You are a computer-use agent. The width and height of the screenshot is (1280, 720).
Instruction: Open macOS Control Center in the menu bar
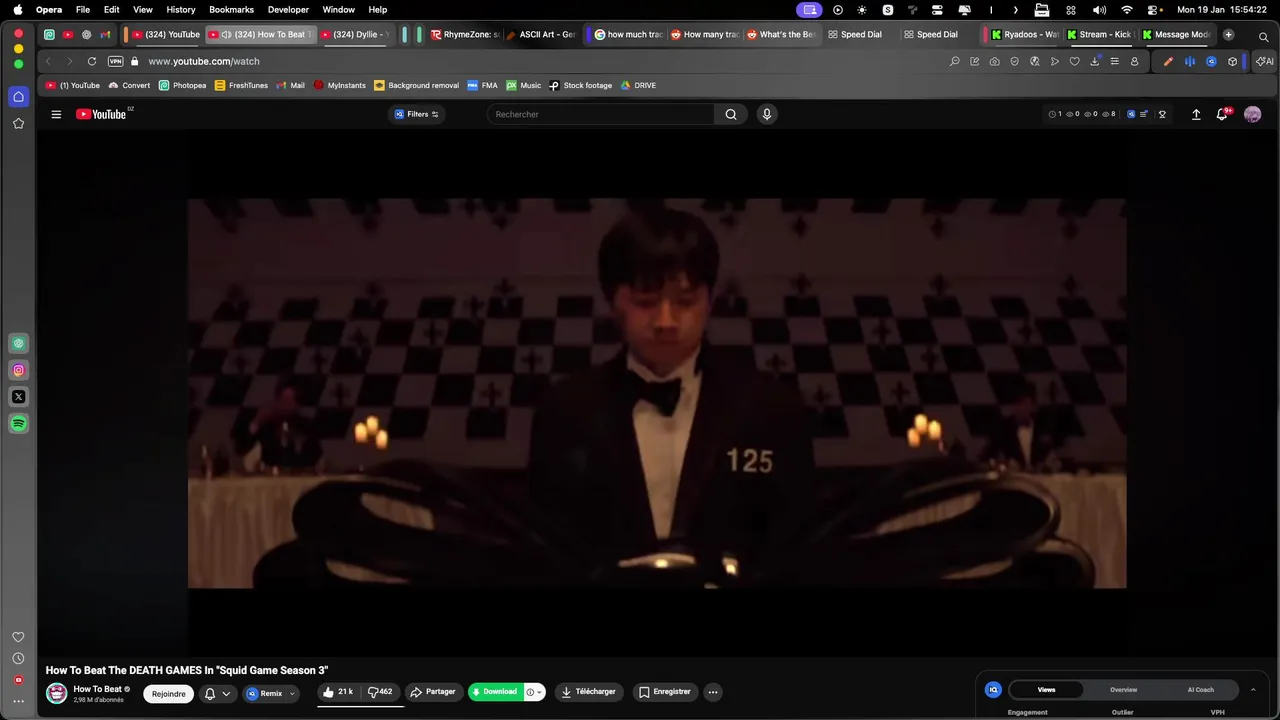1152,9
